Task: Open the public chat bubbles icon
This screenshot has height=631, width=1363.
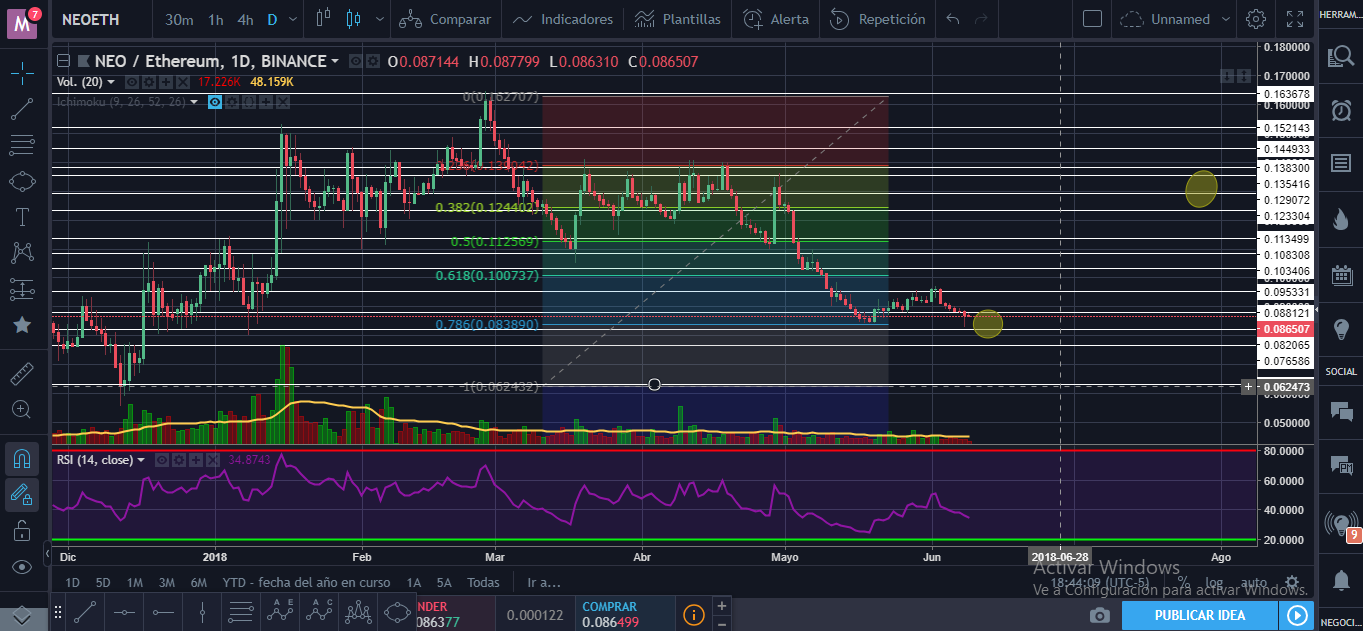Action: (1341, 410)
